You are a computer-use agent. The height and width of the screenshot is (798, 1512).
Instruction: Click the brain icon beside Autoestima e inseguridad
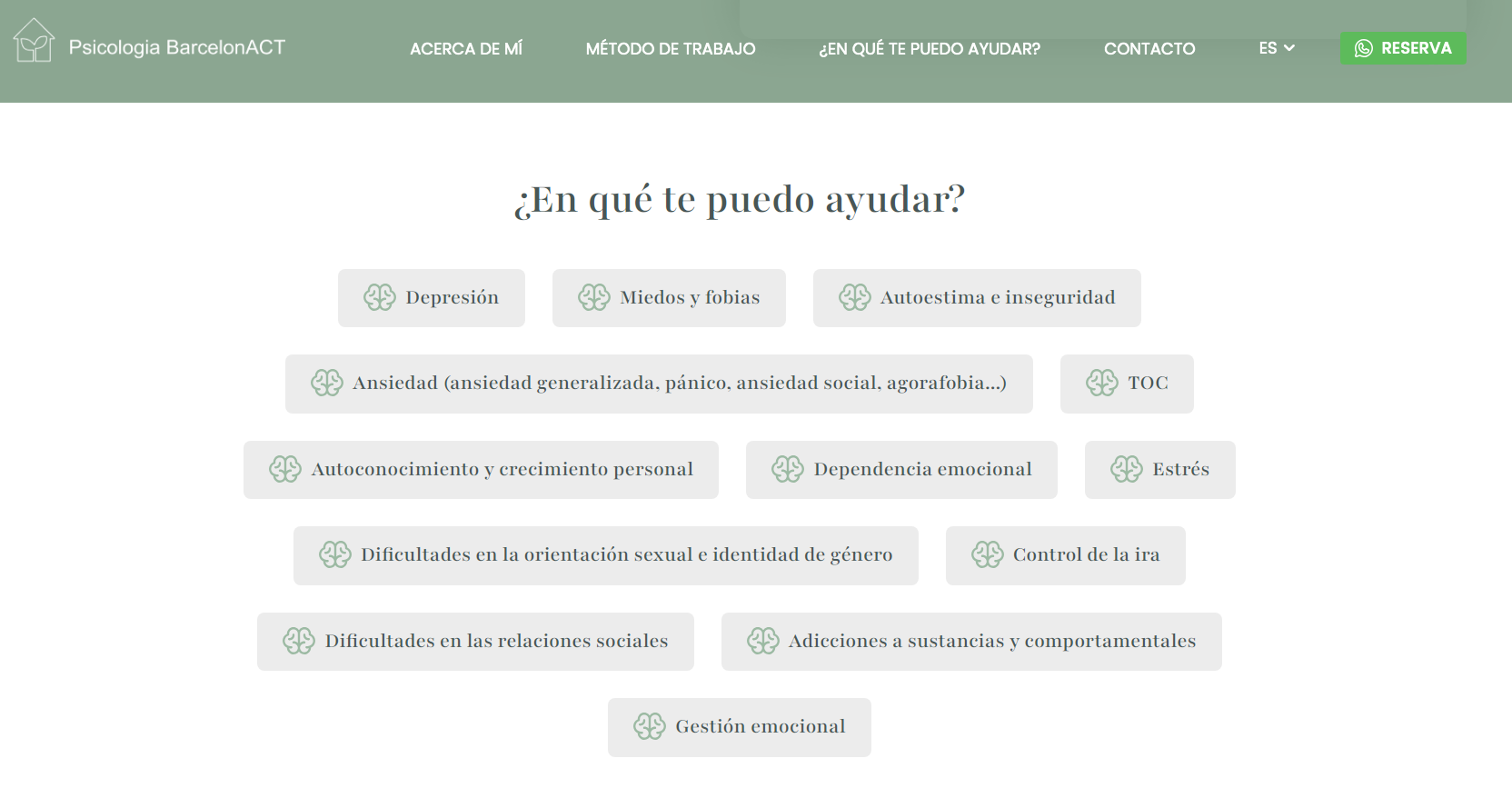point(855,297)
